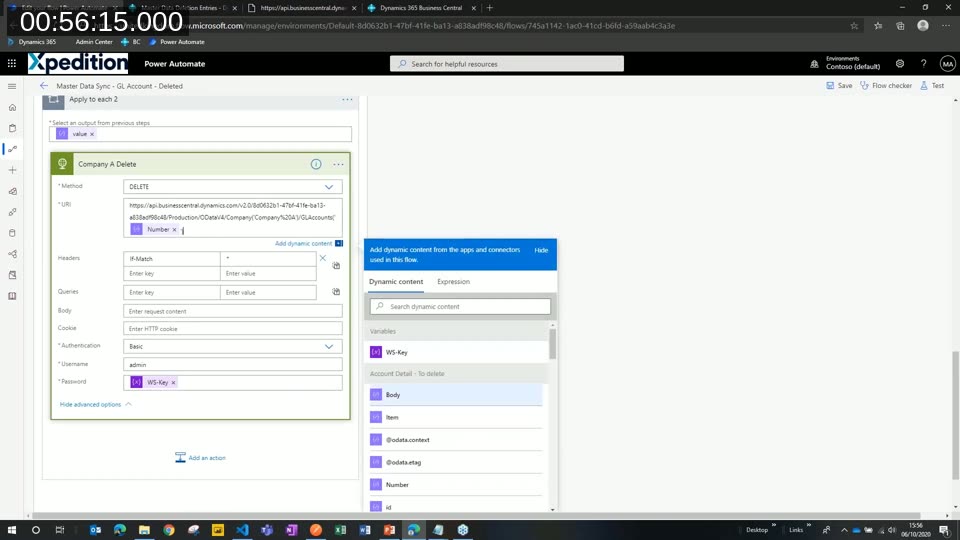
Task: Click the dynamic content list scrollbar
Action: [x=553, y=343]
